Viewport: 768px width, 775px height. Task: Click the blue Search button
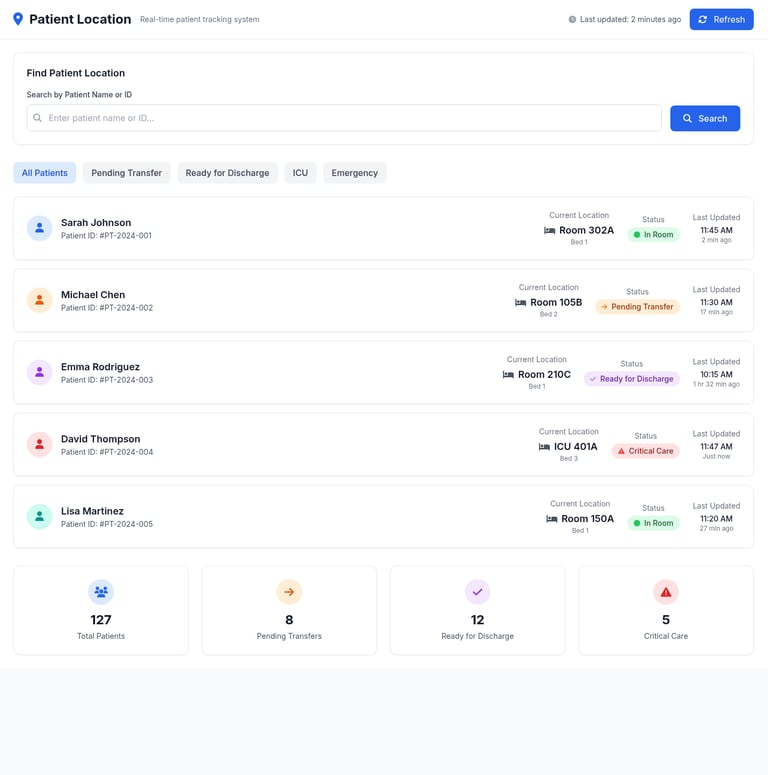pos(705,118)
